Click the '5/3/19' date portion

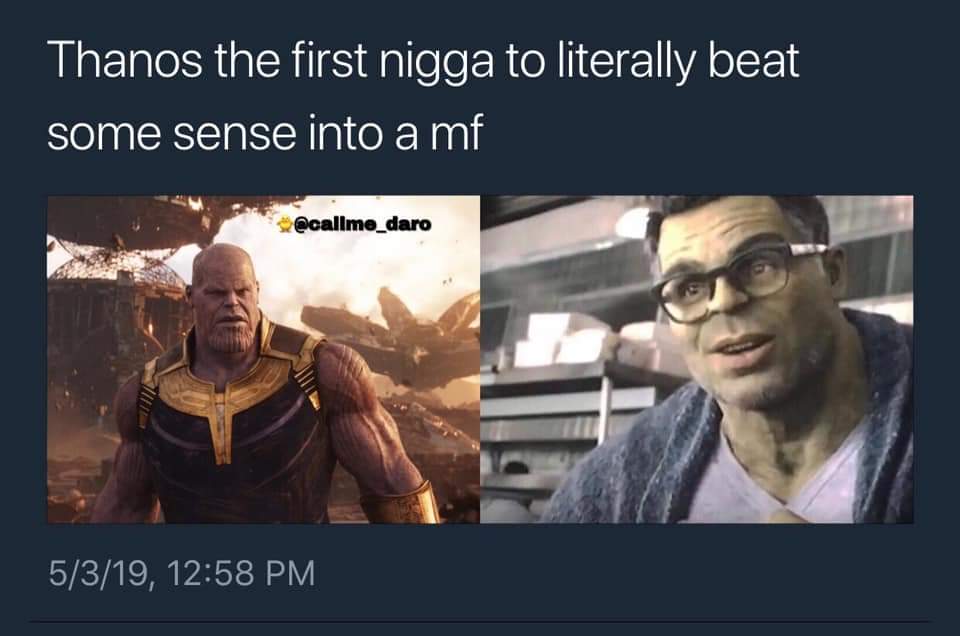[x=99, y=574]
